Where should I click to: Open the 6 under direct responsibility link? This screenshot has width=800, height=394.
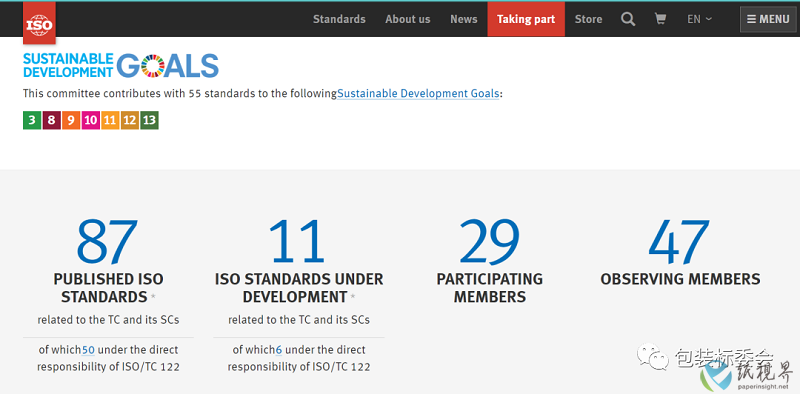point(279,350)
